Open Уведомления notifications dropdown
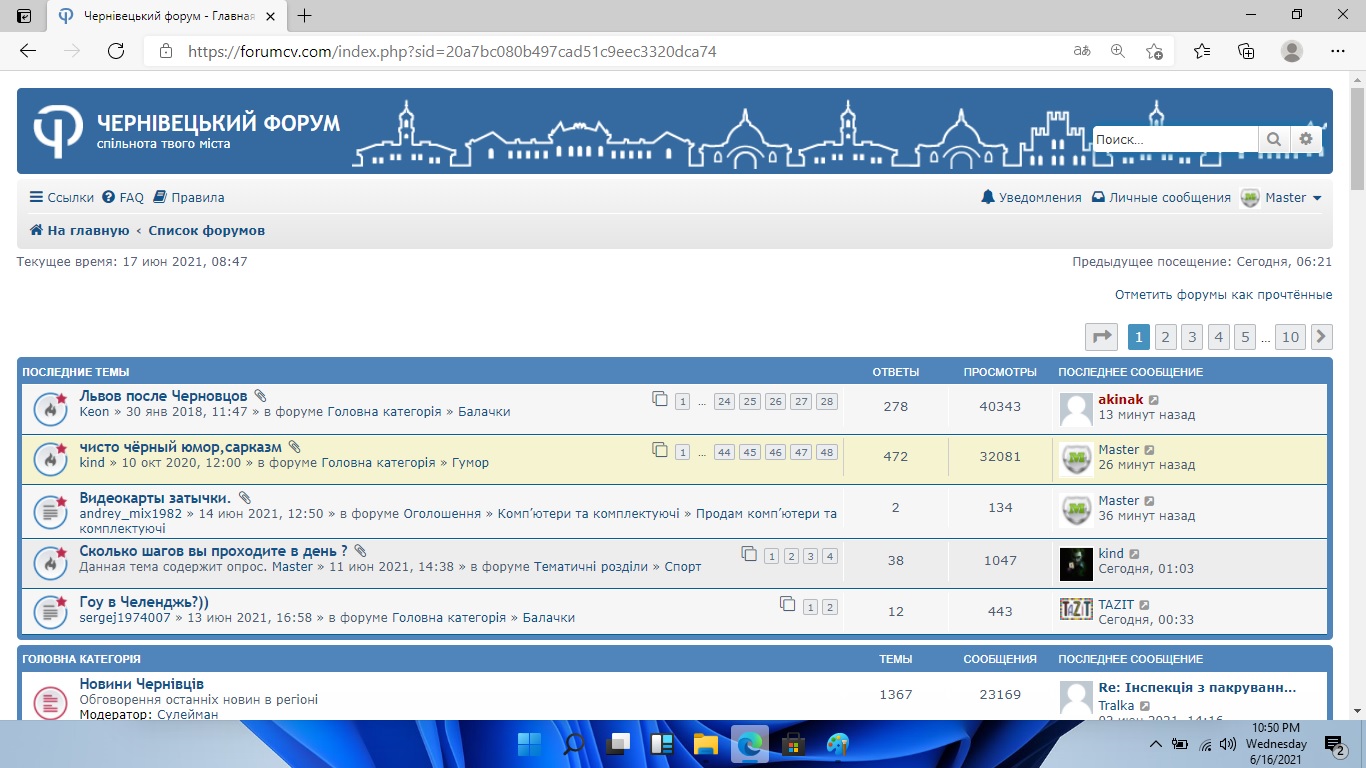 tap(1031, 198)
